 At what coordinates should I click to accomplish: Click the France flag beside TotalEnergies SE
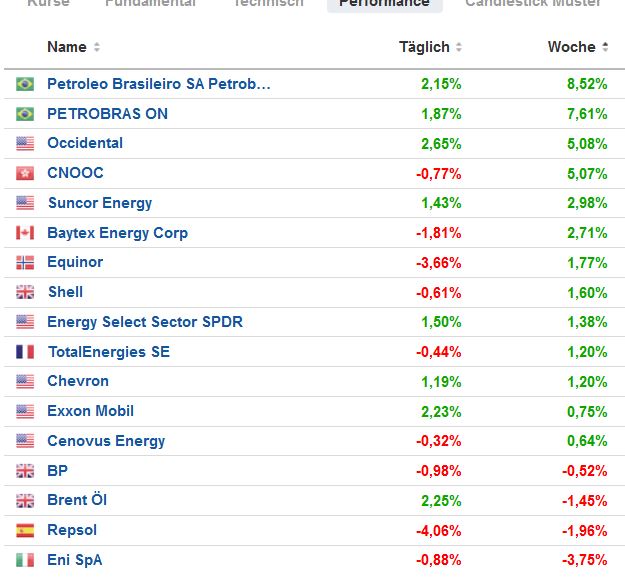coord(25,352)
